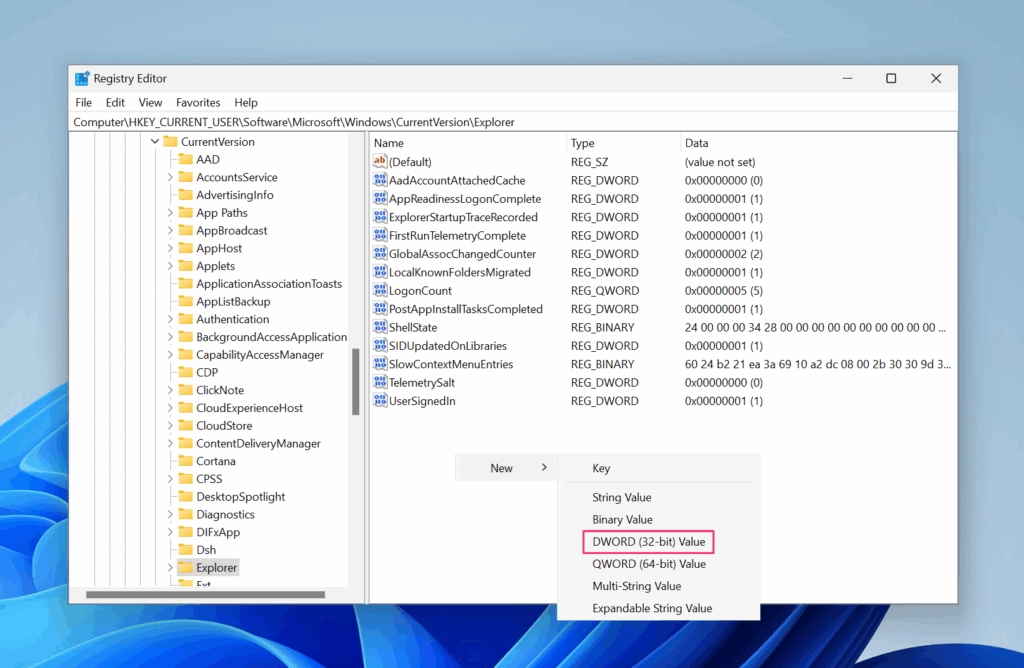This screenshot has width=1024, height=668.
Task: Expand the Explorer key in tree
Action: 170,567
